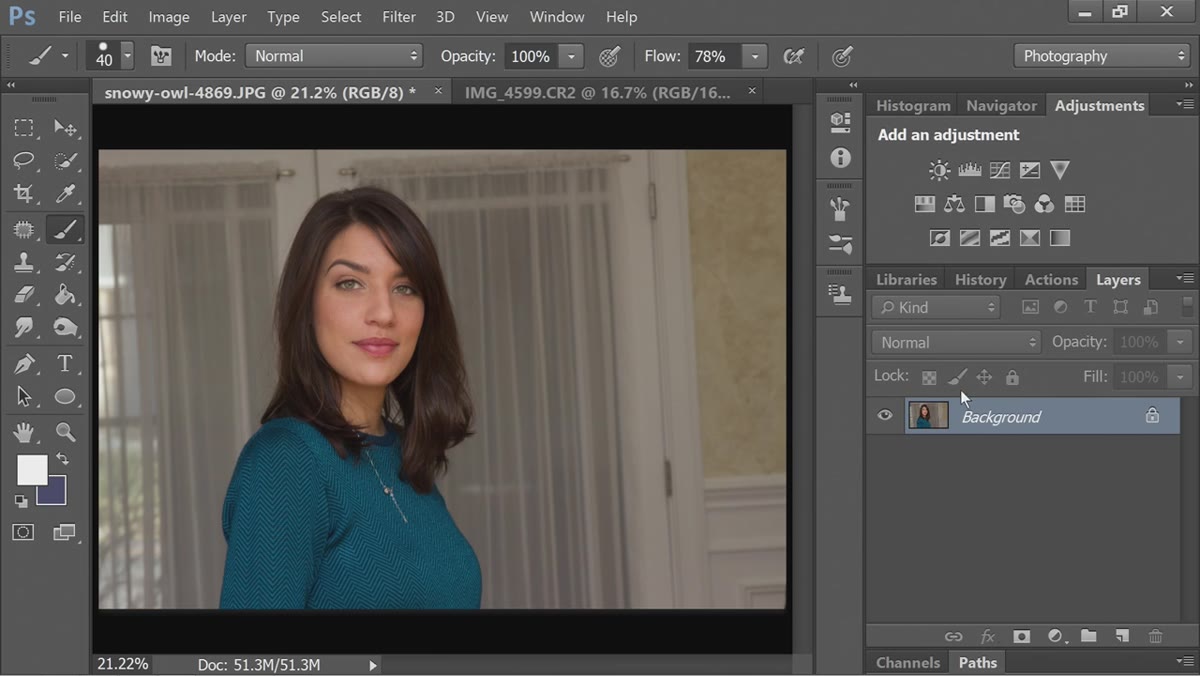Select the Spot Healing Brush tool
This screenshot has width=1200, height=676.
coord(24,230)
